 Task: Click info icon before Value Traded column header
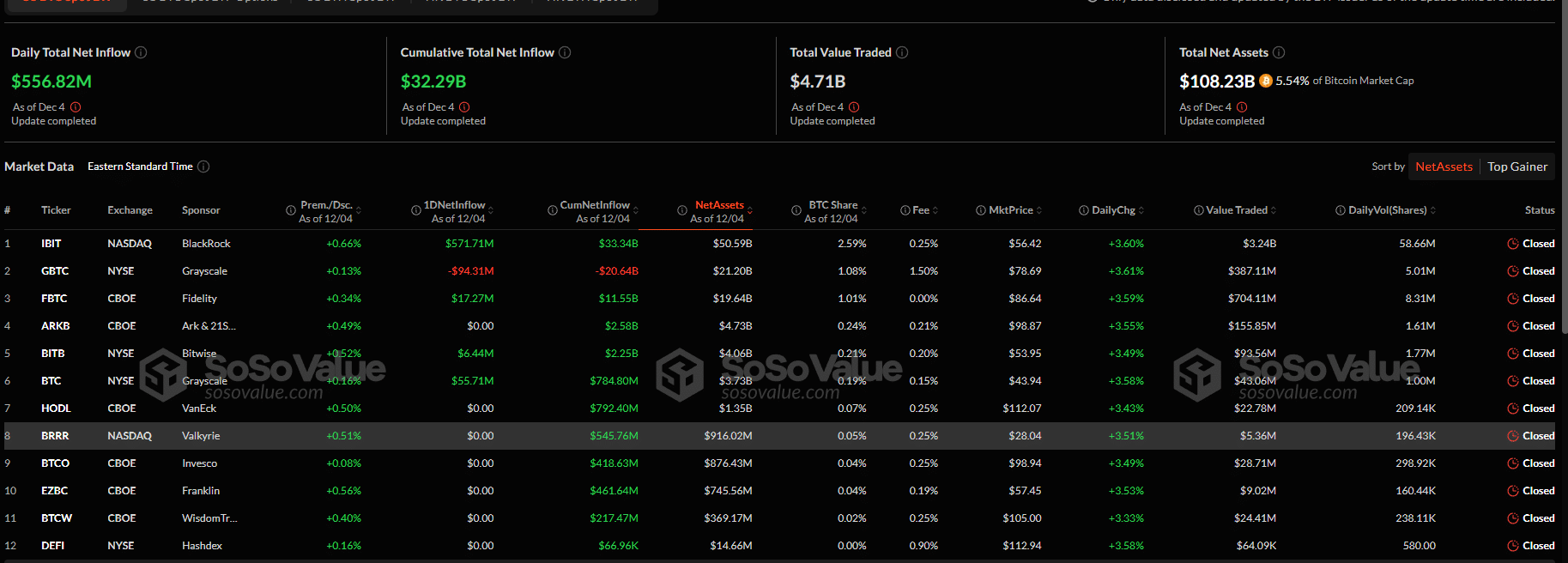coord(1198,210)
